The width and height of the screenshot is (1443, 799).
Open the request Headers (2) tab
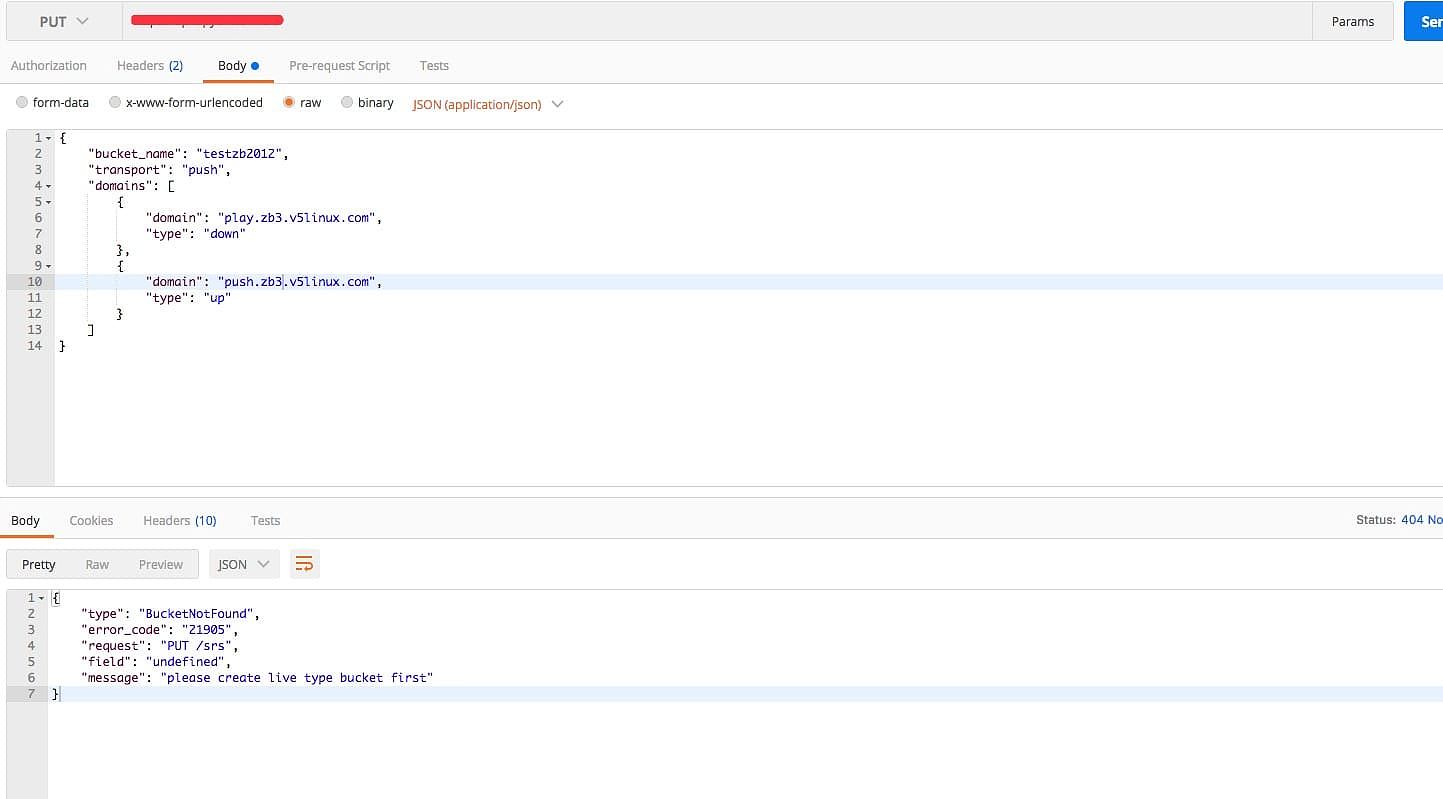pyautogui.click(x=149, y=65)
